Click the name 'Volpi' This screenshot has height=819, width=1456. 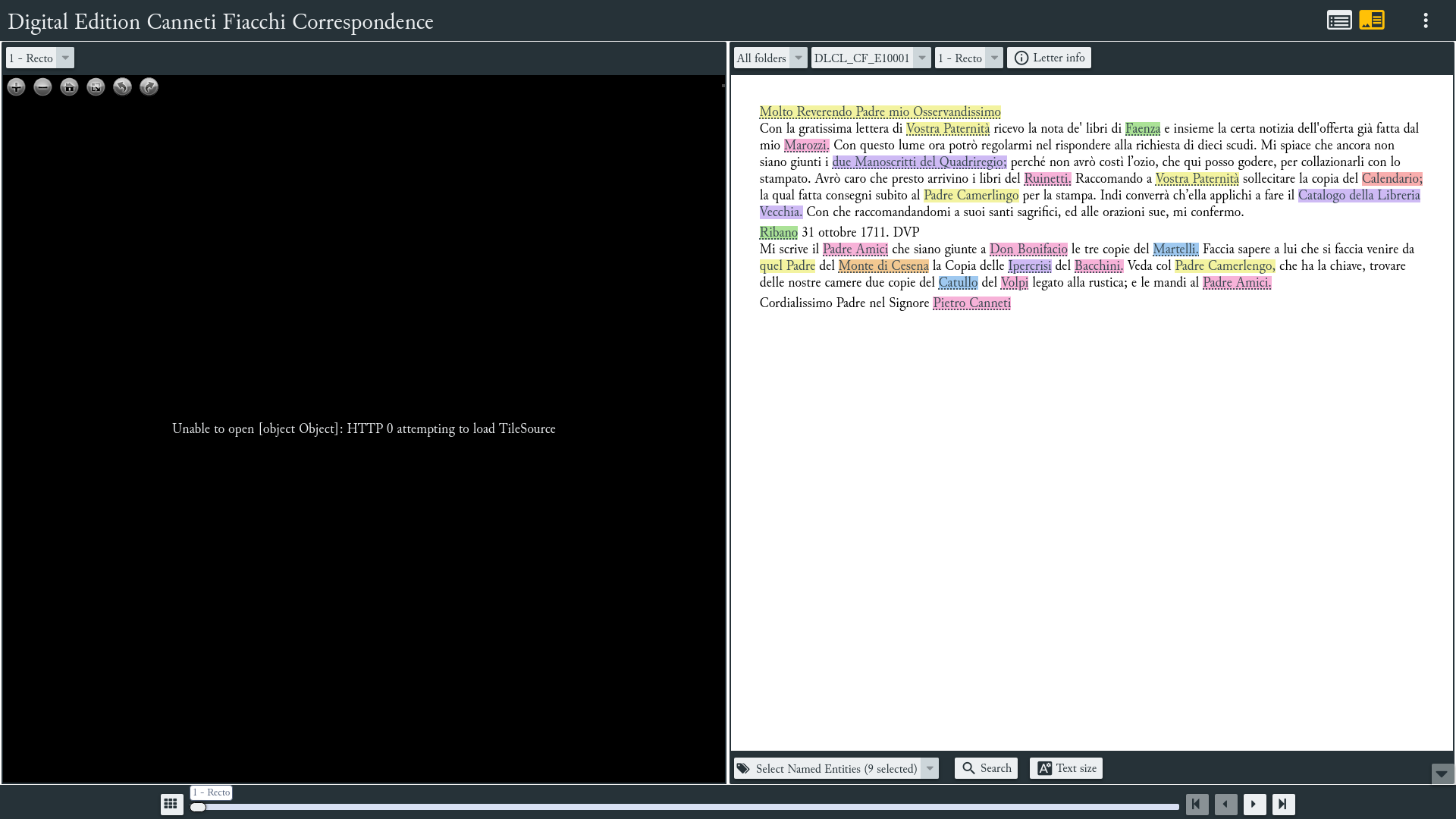(x=1014, y=283)
